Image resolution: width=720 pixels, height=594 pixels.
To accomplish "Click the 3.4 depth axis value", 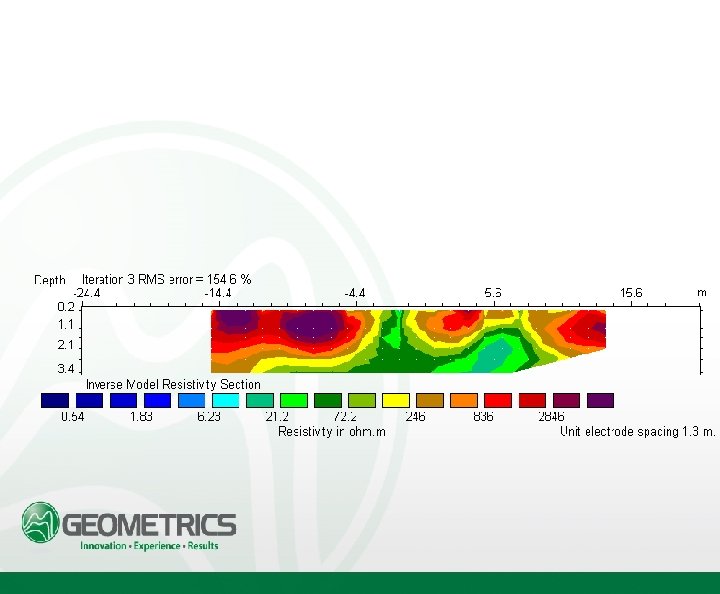I will (66, 369).
